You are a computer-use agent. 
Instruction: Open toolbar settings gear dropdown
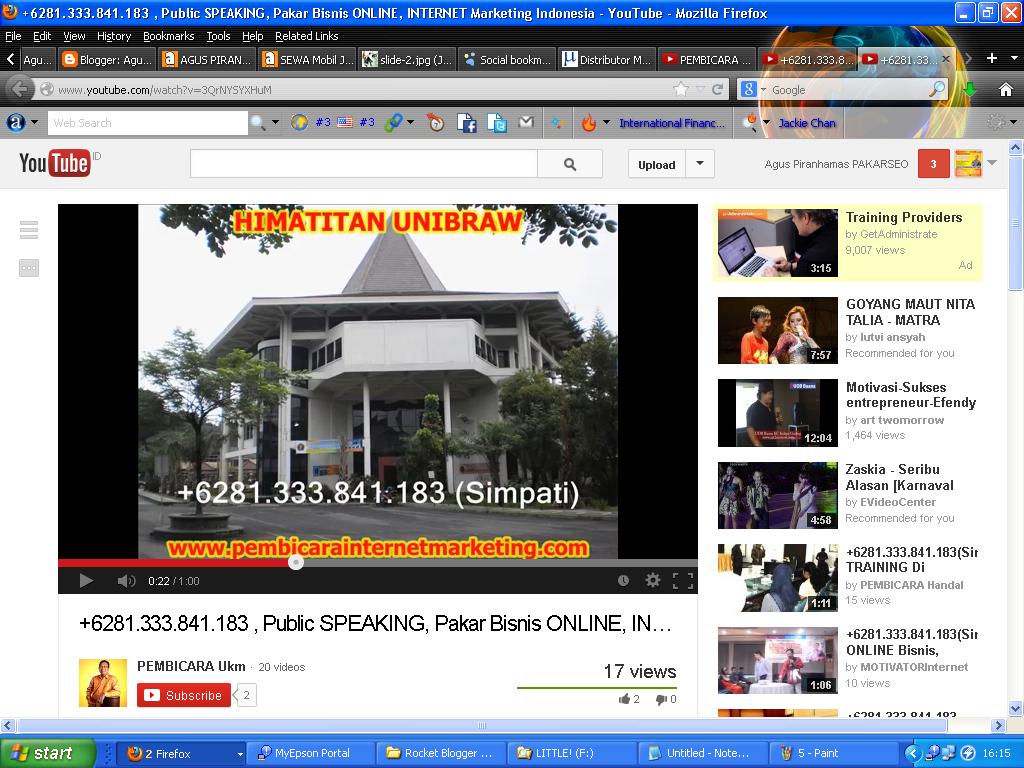tap(1002, 122)
